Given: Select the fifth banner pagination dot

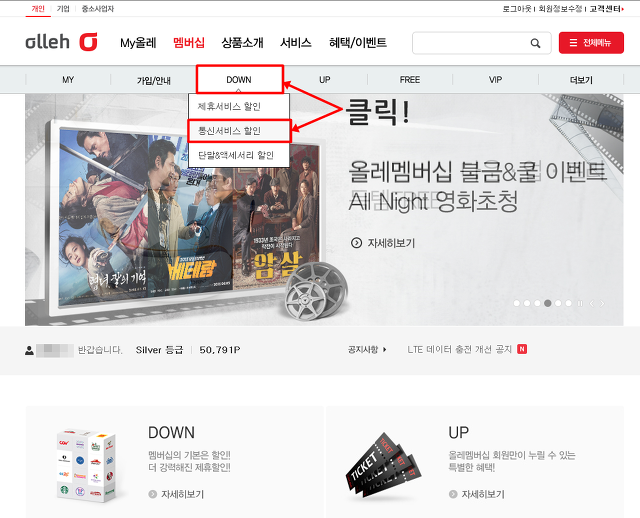Looking at the screenshot, I should coord(558,303).
